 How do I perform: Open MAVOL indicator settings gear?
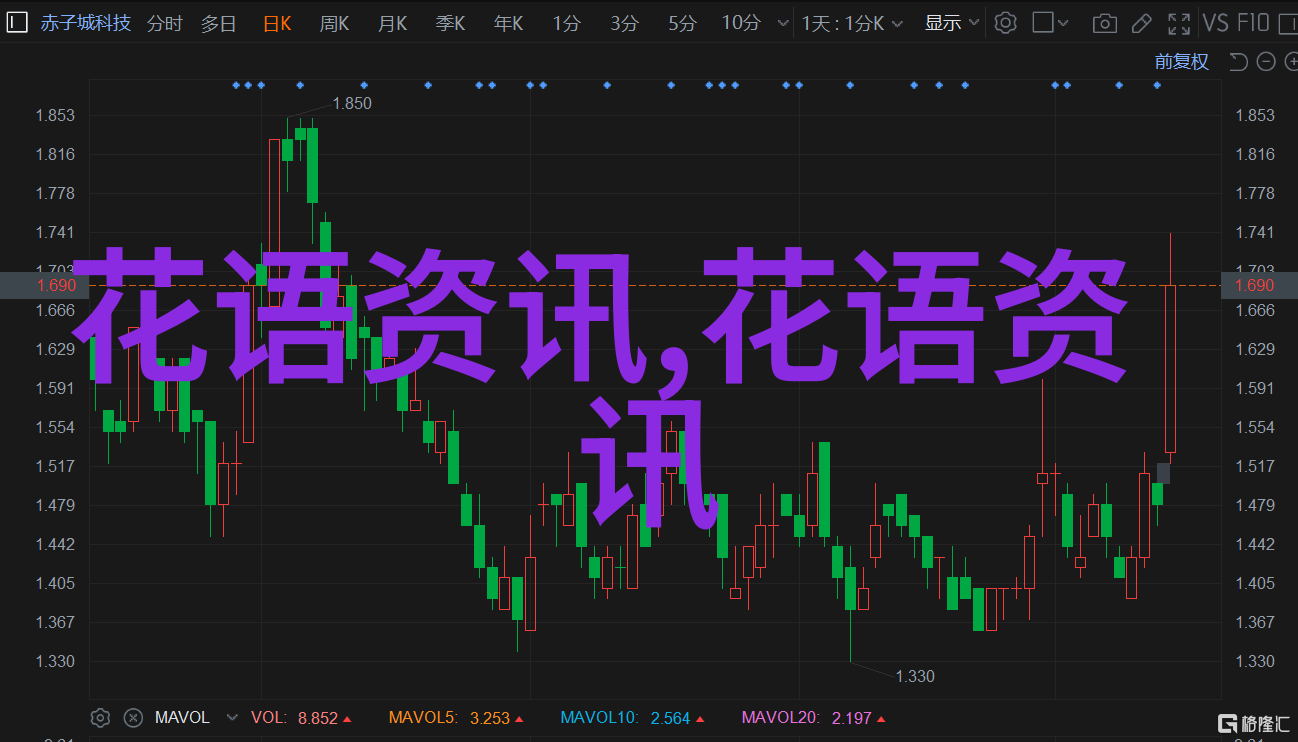(100, 717)
